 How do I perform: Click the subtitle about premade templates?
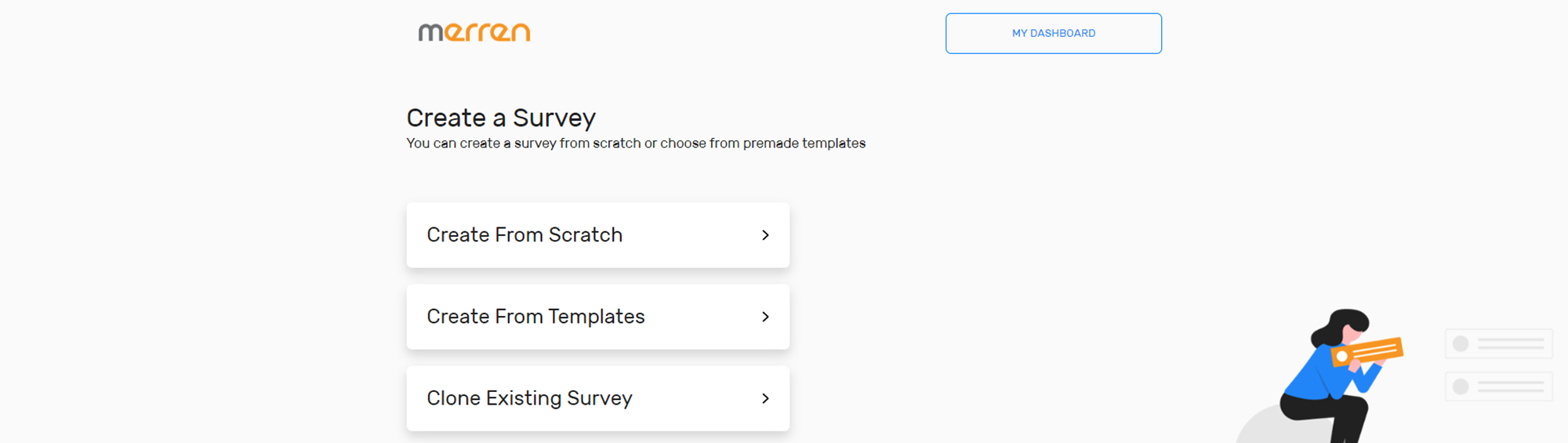click(636, 143)
